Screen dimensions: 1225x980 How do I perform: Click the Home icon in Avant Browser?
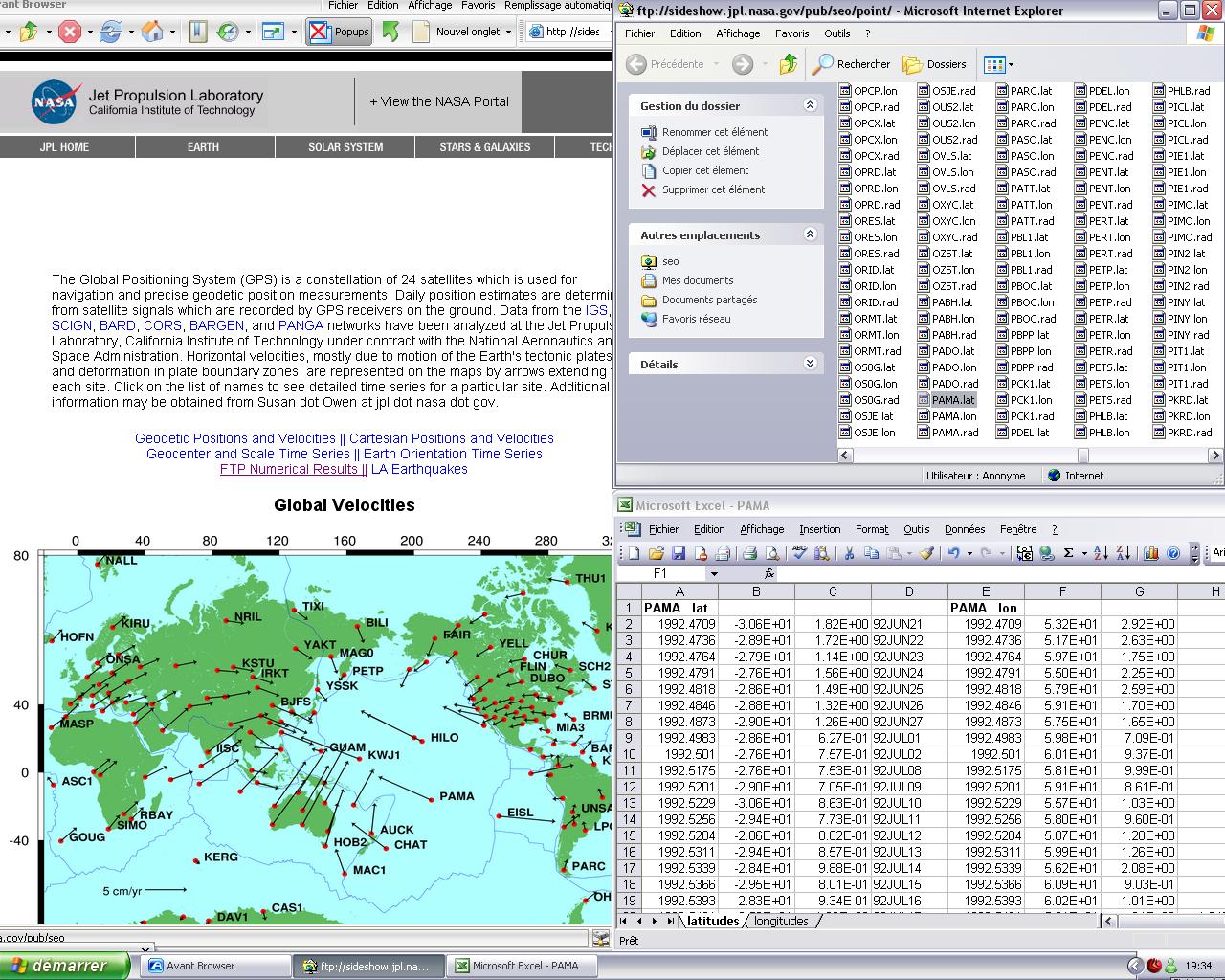[152, 32]
